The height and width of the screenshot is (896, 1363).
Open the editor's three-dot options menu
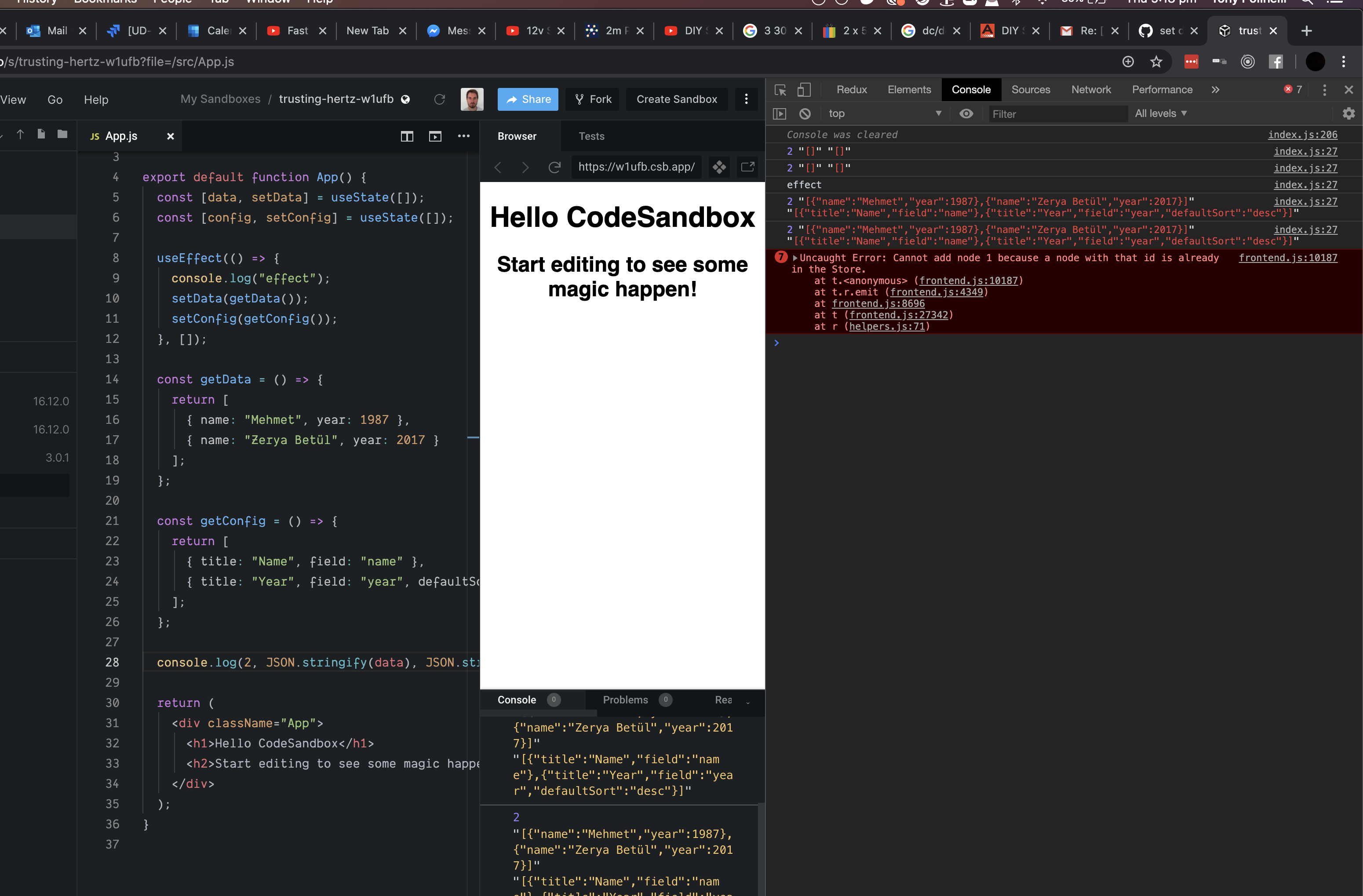pos(464,136)
